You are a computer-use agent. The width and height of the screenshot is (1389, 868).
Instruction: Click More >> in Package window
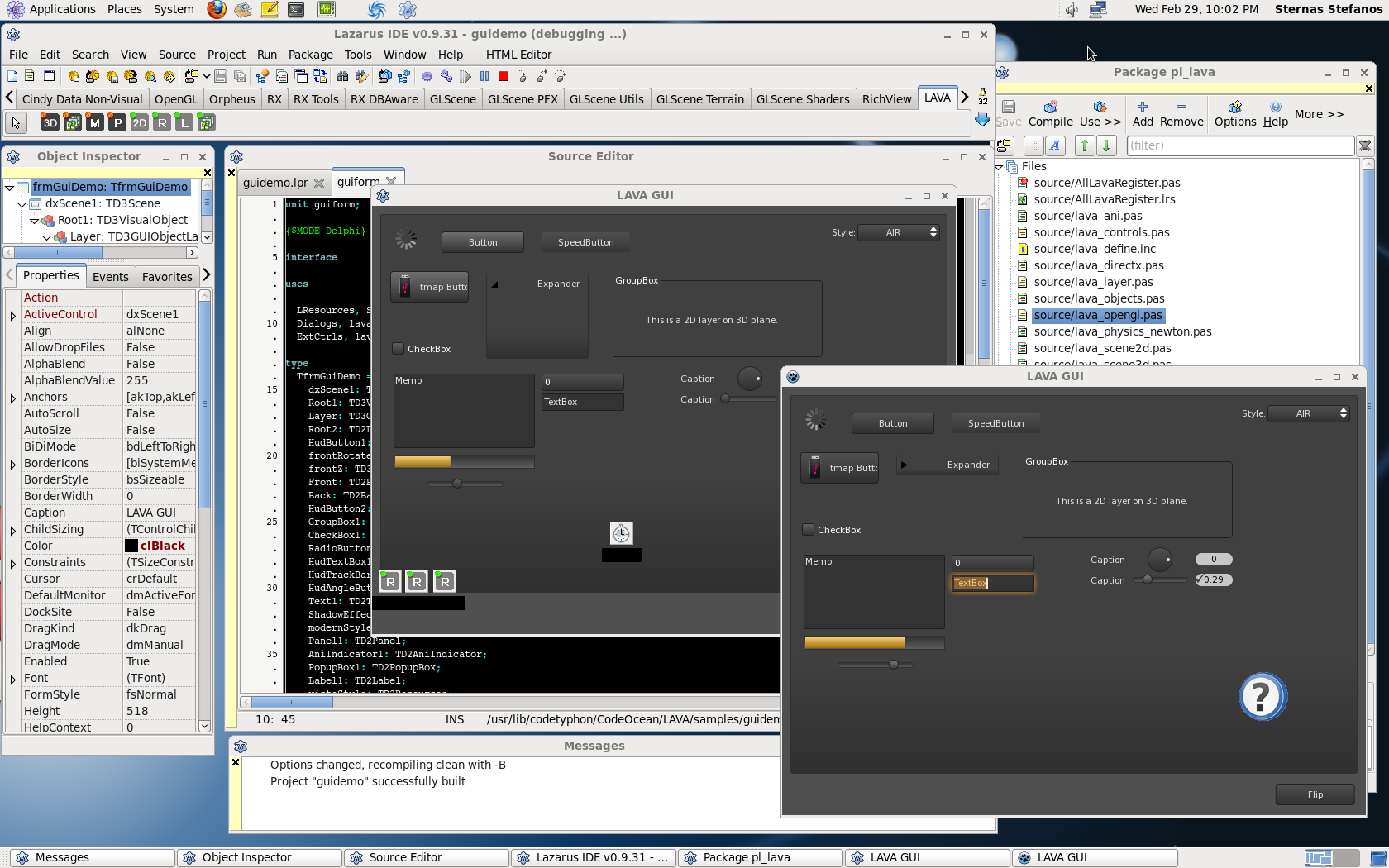tap(1319, 114)
